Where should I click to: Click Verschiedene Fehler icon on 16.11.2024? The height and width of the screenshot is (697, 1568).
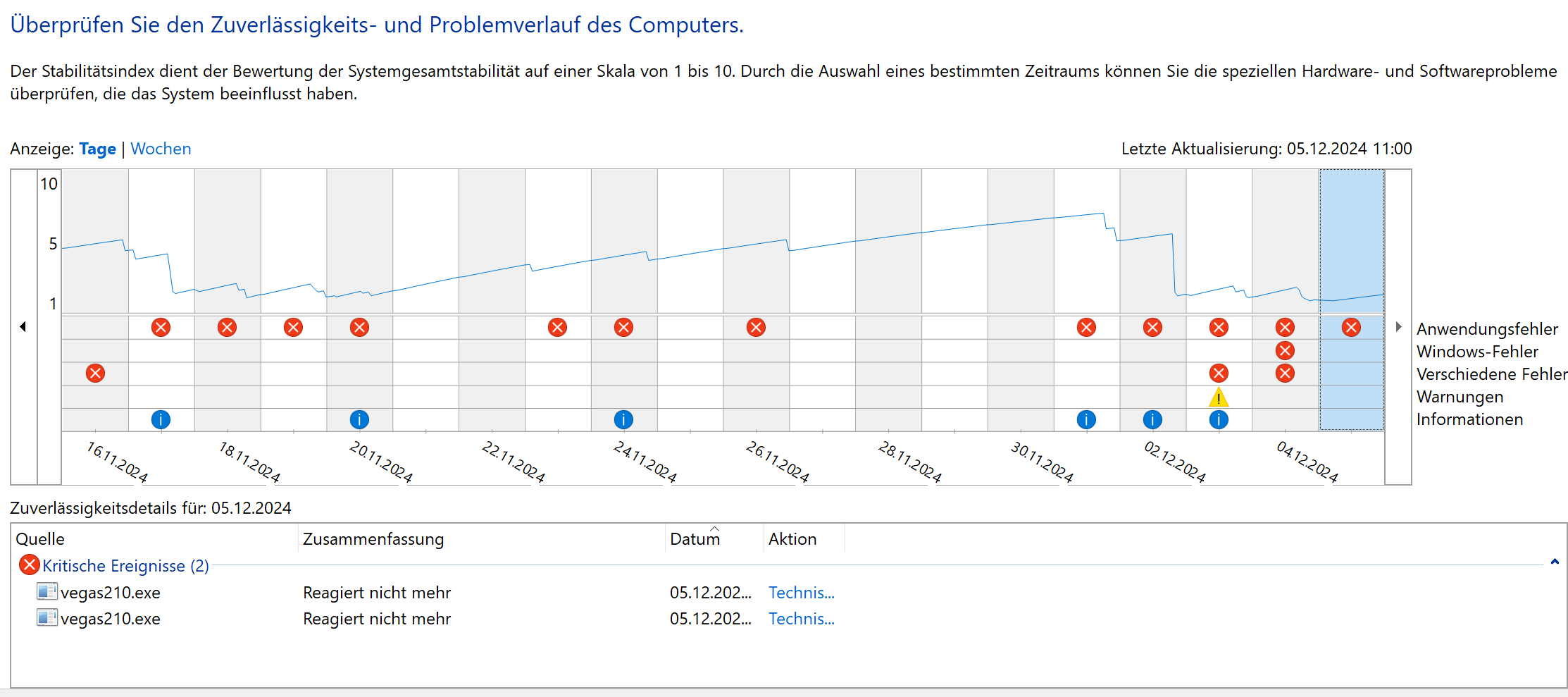(x=95, y=373)
